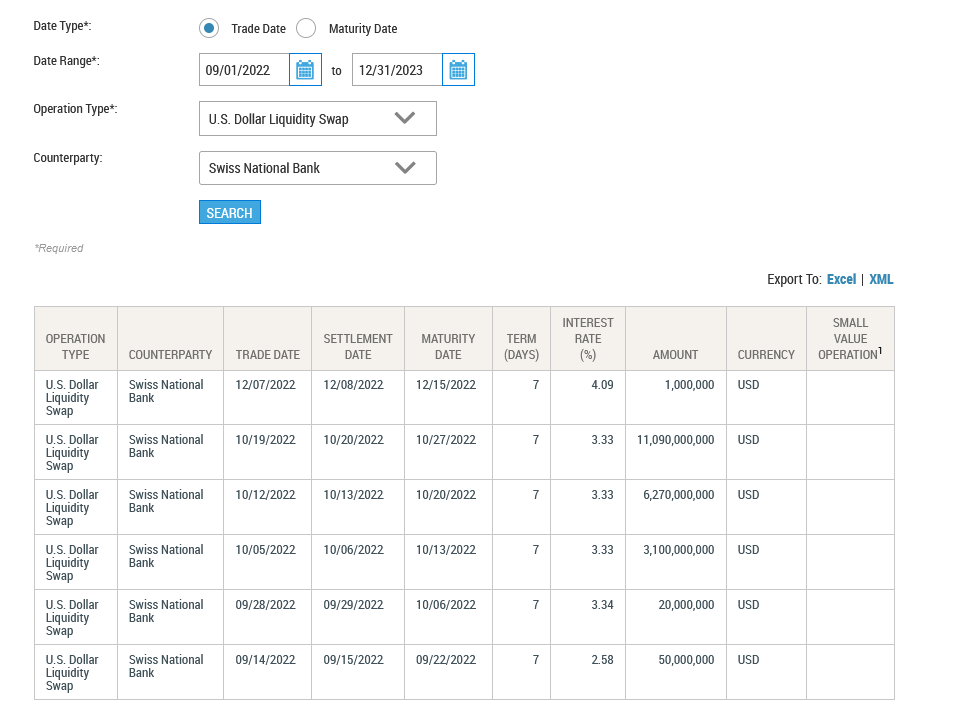Screen dimensions: 959x719
Task: Click maturity date 10/27/2022
Action: point(446,440)
